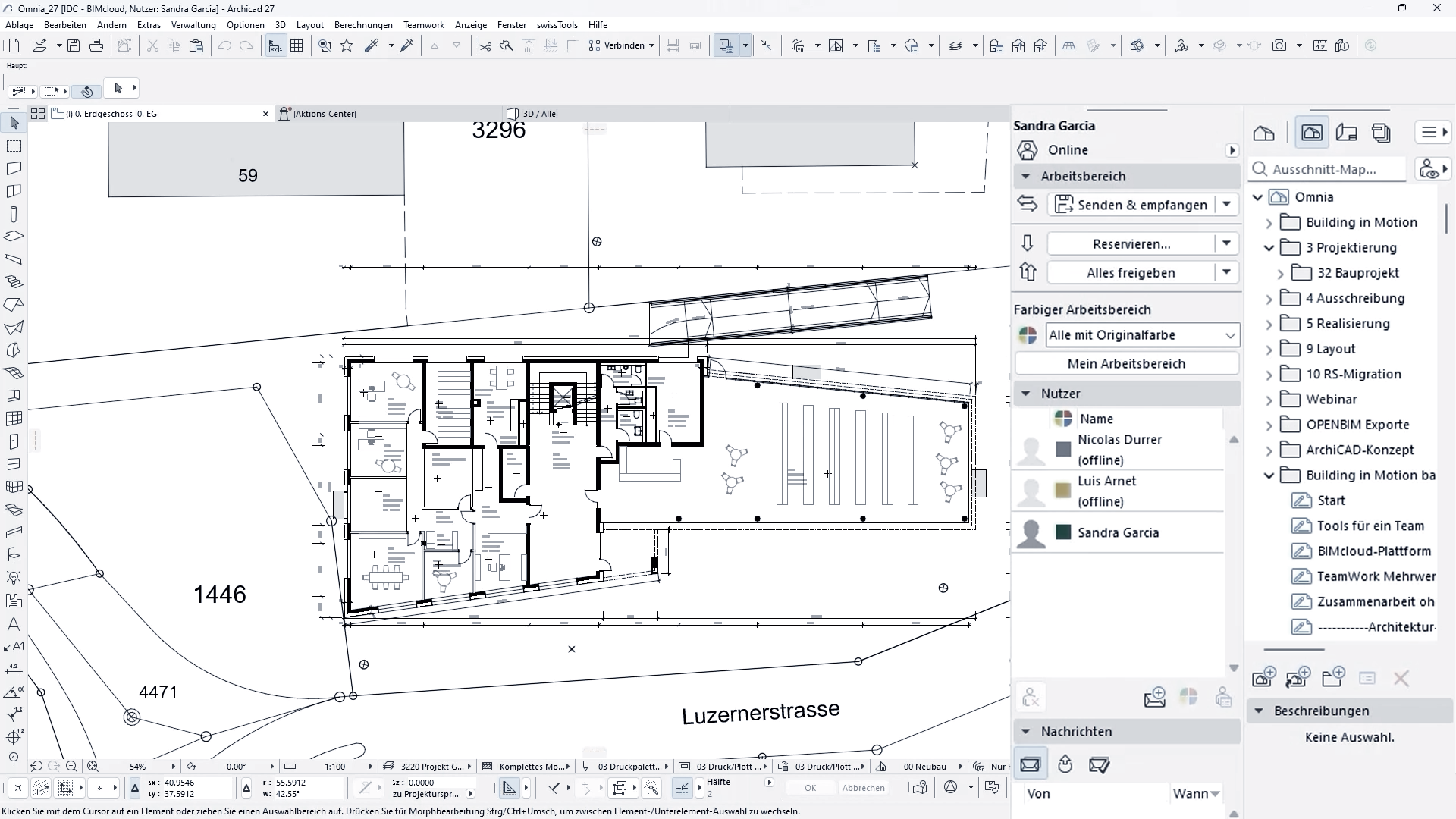Click the Undo icon in toolbar
Screen dimensions: 1456x819
point(224,45)
